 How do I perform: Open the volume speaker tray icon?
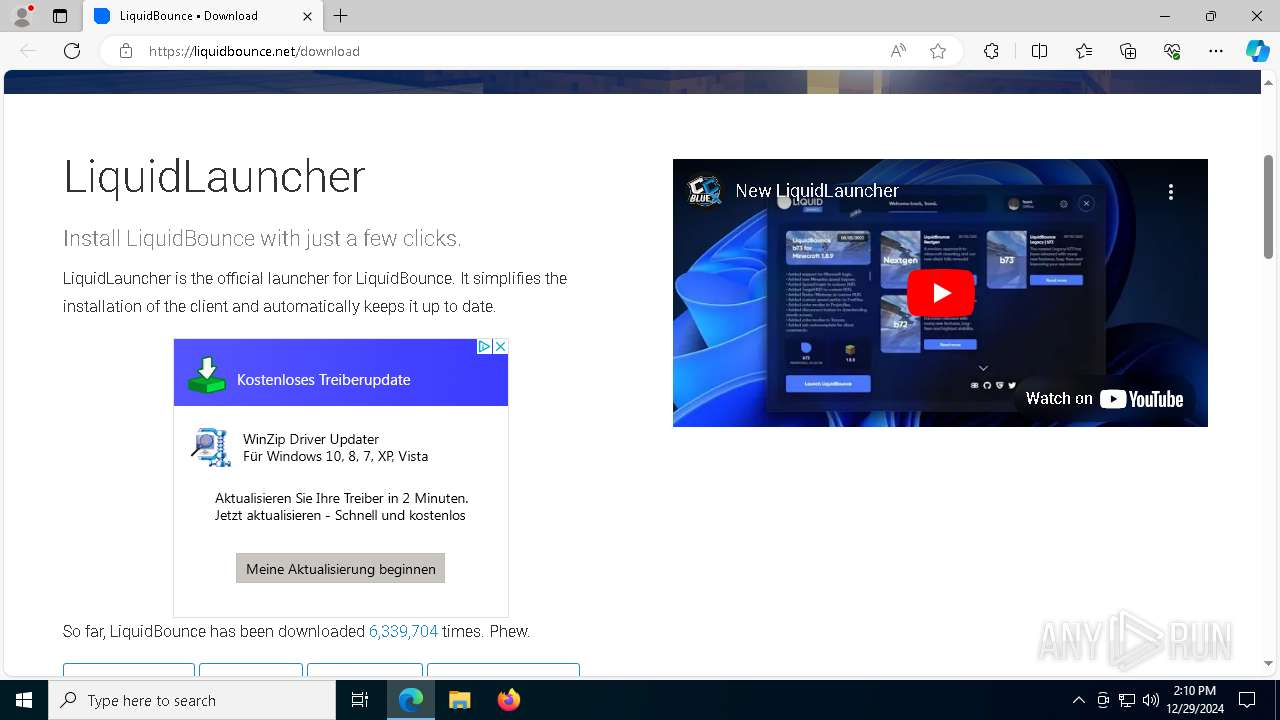pos(1150,700)
